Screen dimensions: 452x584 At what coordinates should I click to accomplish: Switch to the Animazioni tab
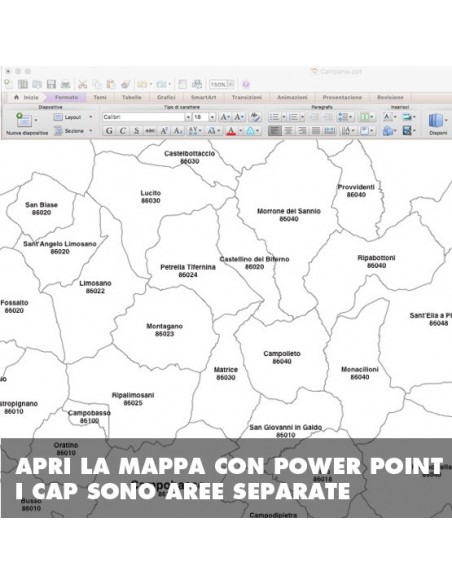pyautogui.click(x=292, y=98)
